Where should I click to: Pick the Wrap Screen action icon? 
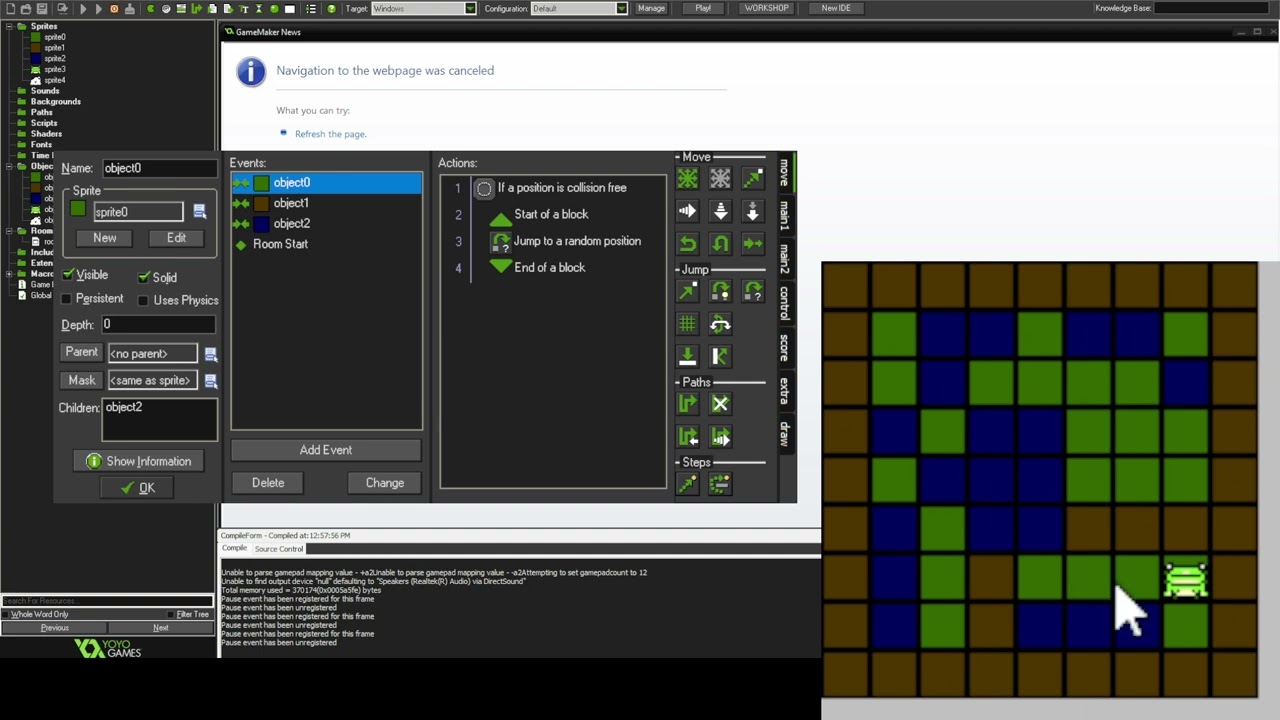[720, 324]
